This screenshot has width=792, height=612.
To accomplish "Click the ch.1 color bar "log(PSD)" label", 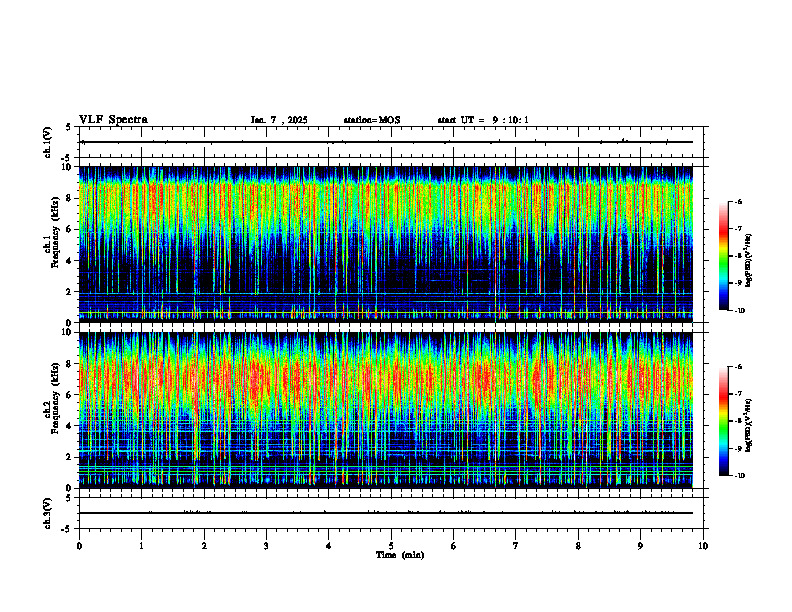I will pos(749,260).
